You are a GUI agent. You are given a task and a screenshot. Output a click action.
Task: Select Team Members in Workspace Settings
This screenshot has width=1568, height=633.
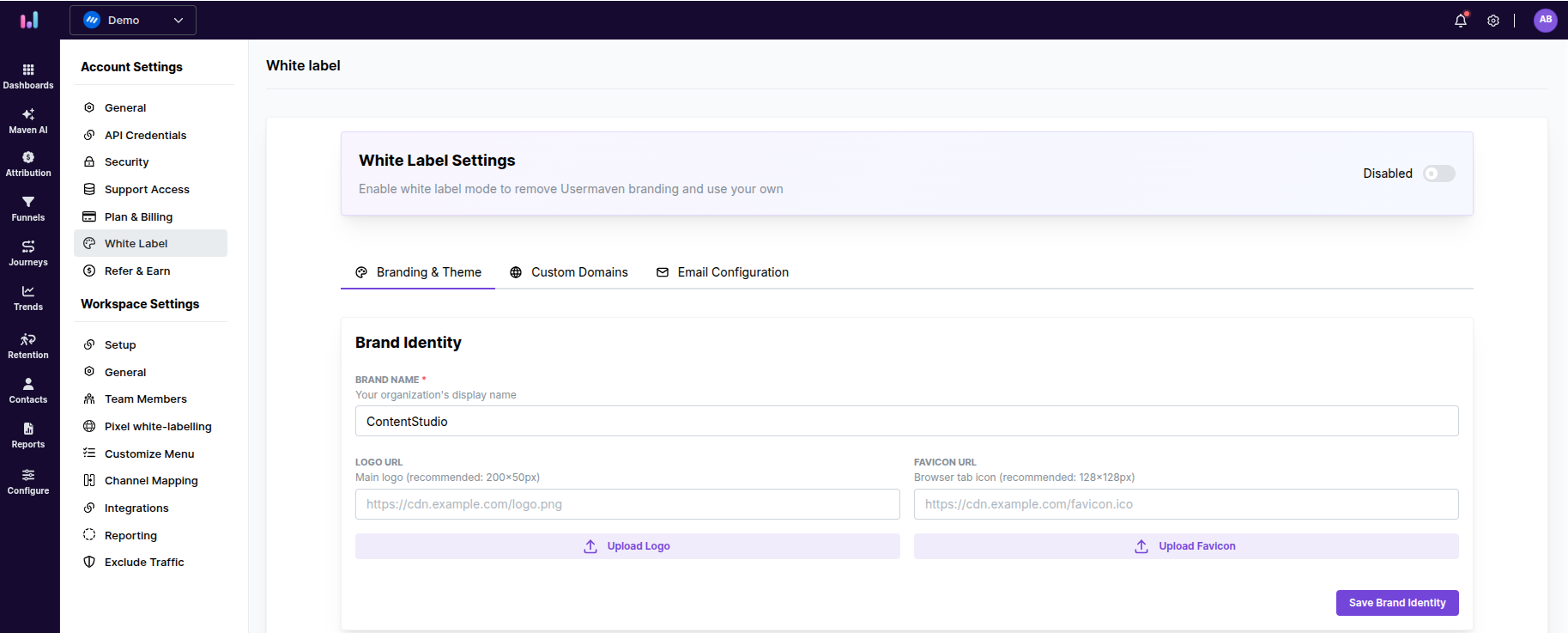click(145, 399)
